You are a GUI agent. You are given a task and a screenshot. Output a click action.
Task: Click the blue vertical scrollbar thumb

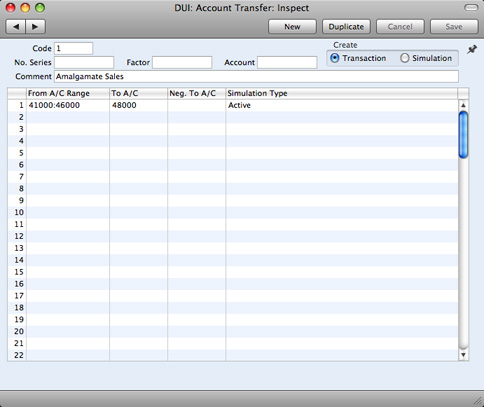pyautogui.click(x=463, y=135)
